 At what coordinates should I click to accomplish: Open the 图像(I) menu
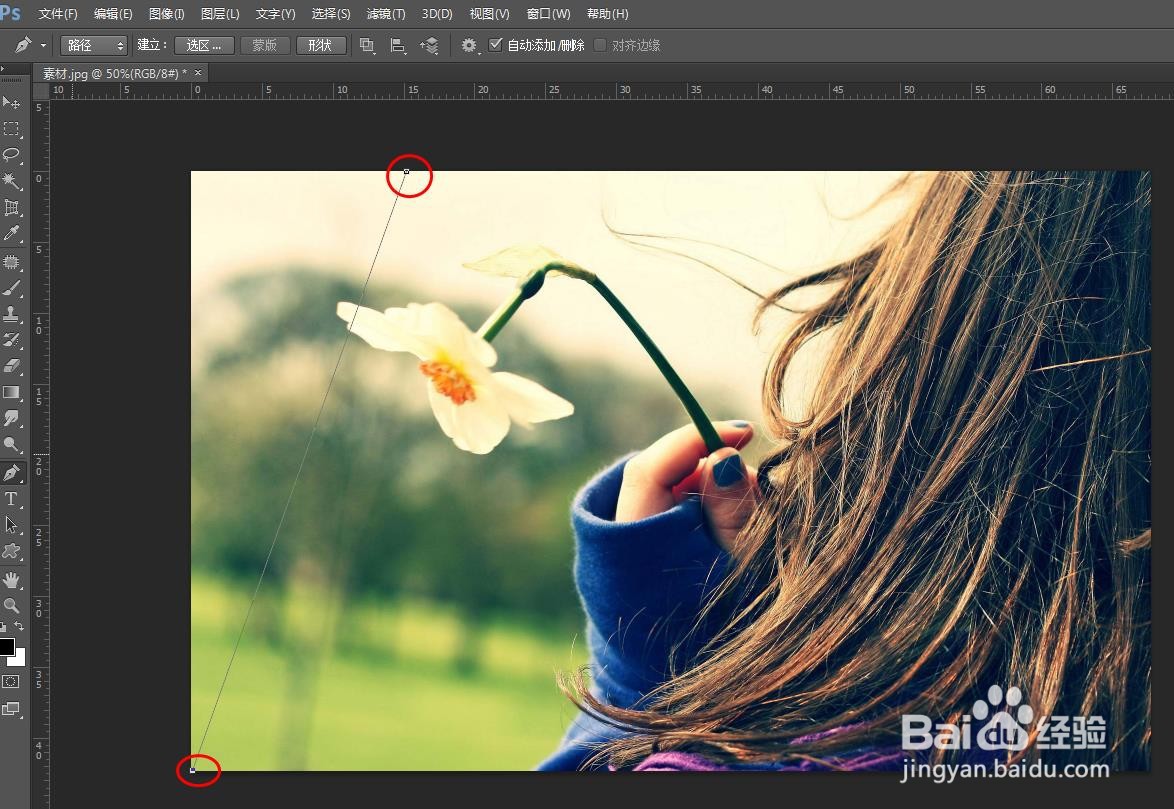coord(166,13)
